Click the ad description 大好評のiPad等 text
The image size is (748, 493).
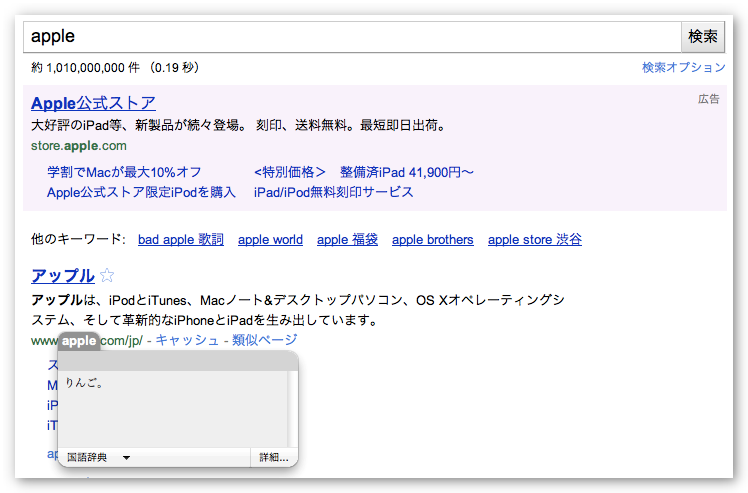pos(239,125)
